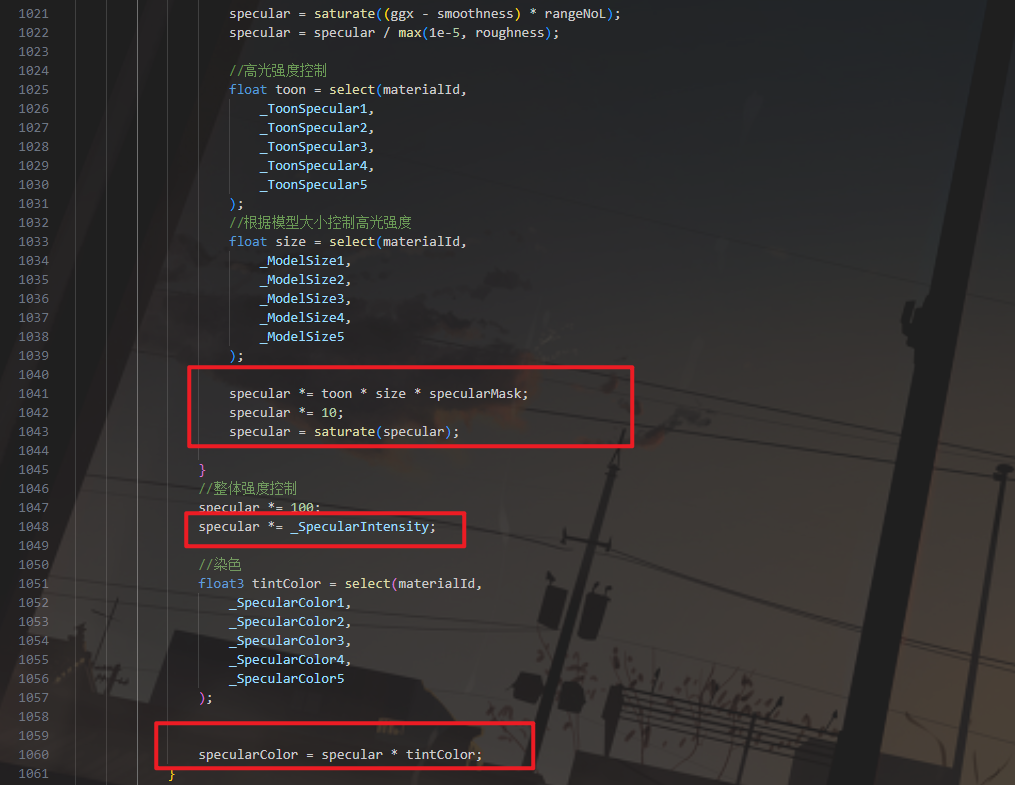1015x785 pixels.
Task: Click the _ModelSize3 identifier
Action: coord(305,298)
